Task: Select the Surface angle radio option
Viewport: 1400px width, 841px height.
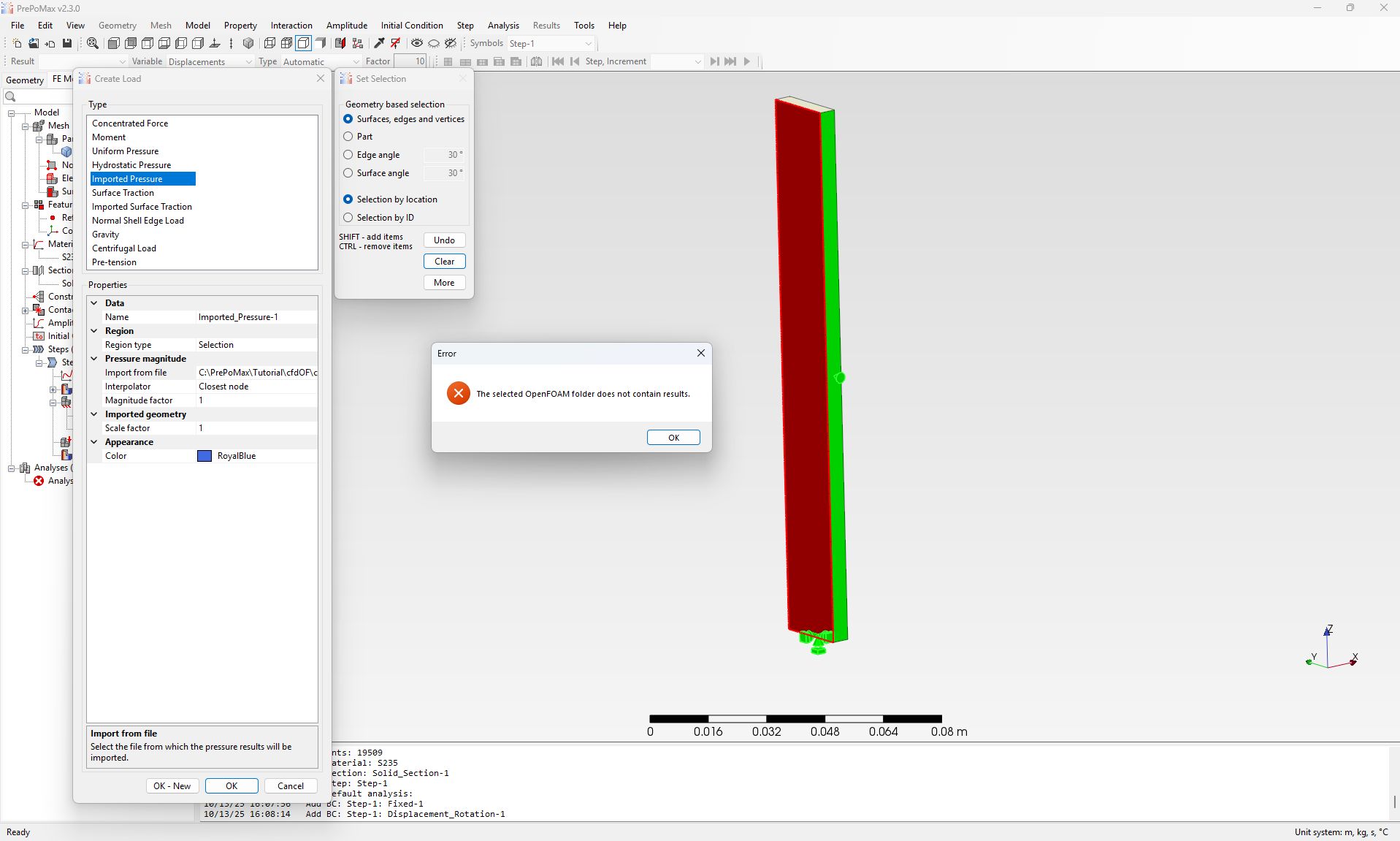Action: pyautogui.click(x=348, y=173)
